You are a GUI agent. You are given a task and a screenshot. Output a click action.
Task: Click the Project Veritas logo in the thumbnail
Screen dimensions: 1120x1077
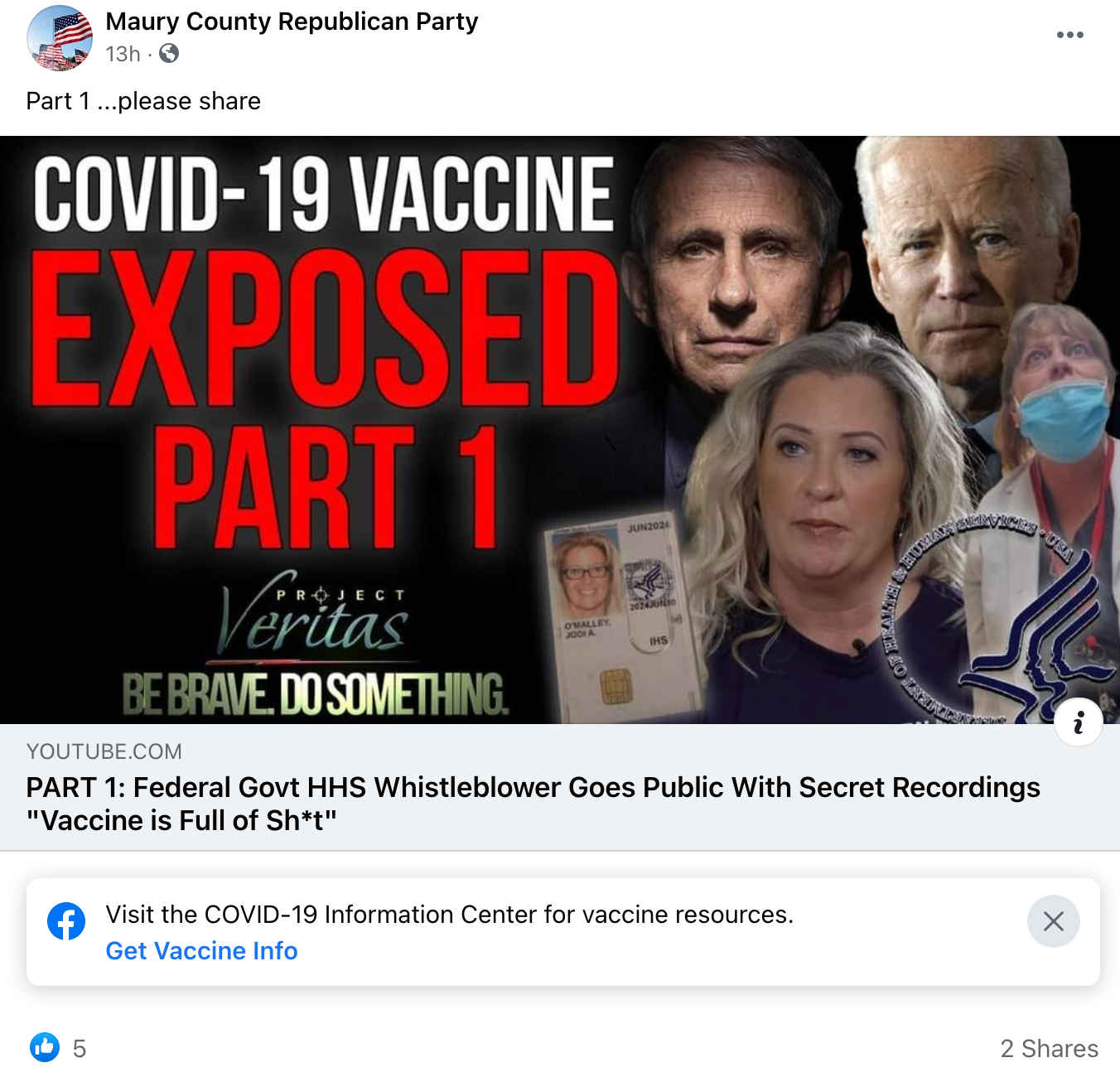[315, 617]
